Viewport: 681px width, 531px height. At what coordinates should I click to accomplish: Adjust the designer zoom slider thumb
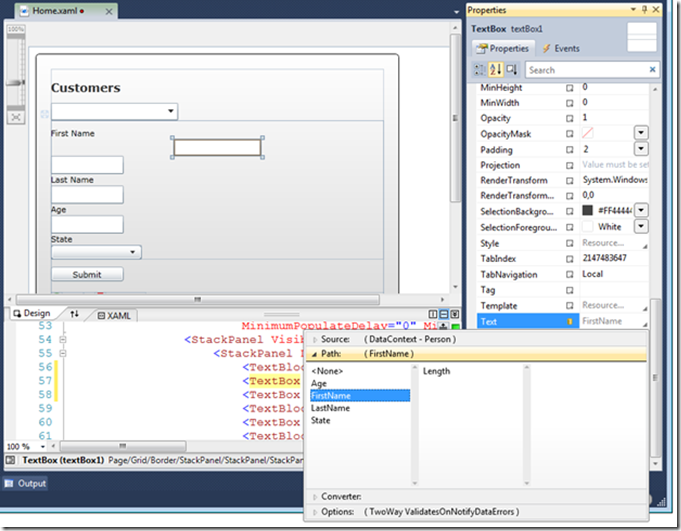[16, 82]
